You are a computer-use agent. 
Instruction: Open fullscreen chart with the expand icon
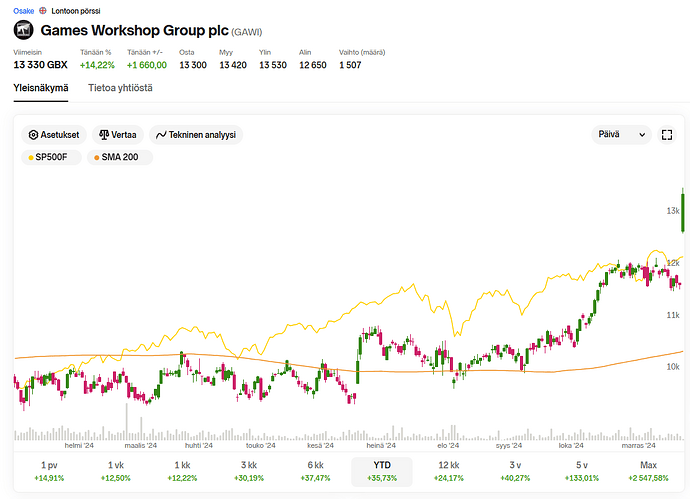[x=667, y=135]
